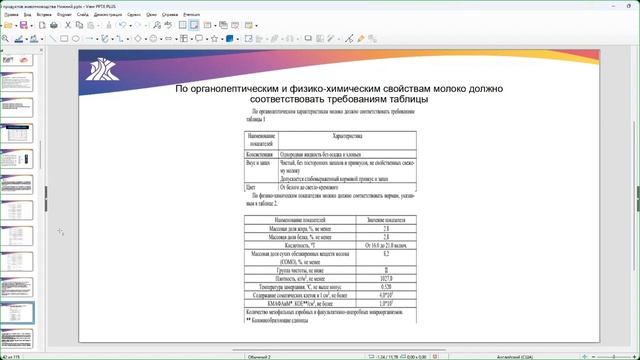Toggle Glue Points editing

pos(361,39)
